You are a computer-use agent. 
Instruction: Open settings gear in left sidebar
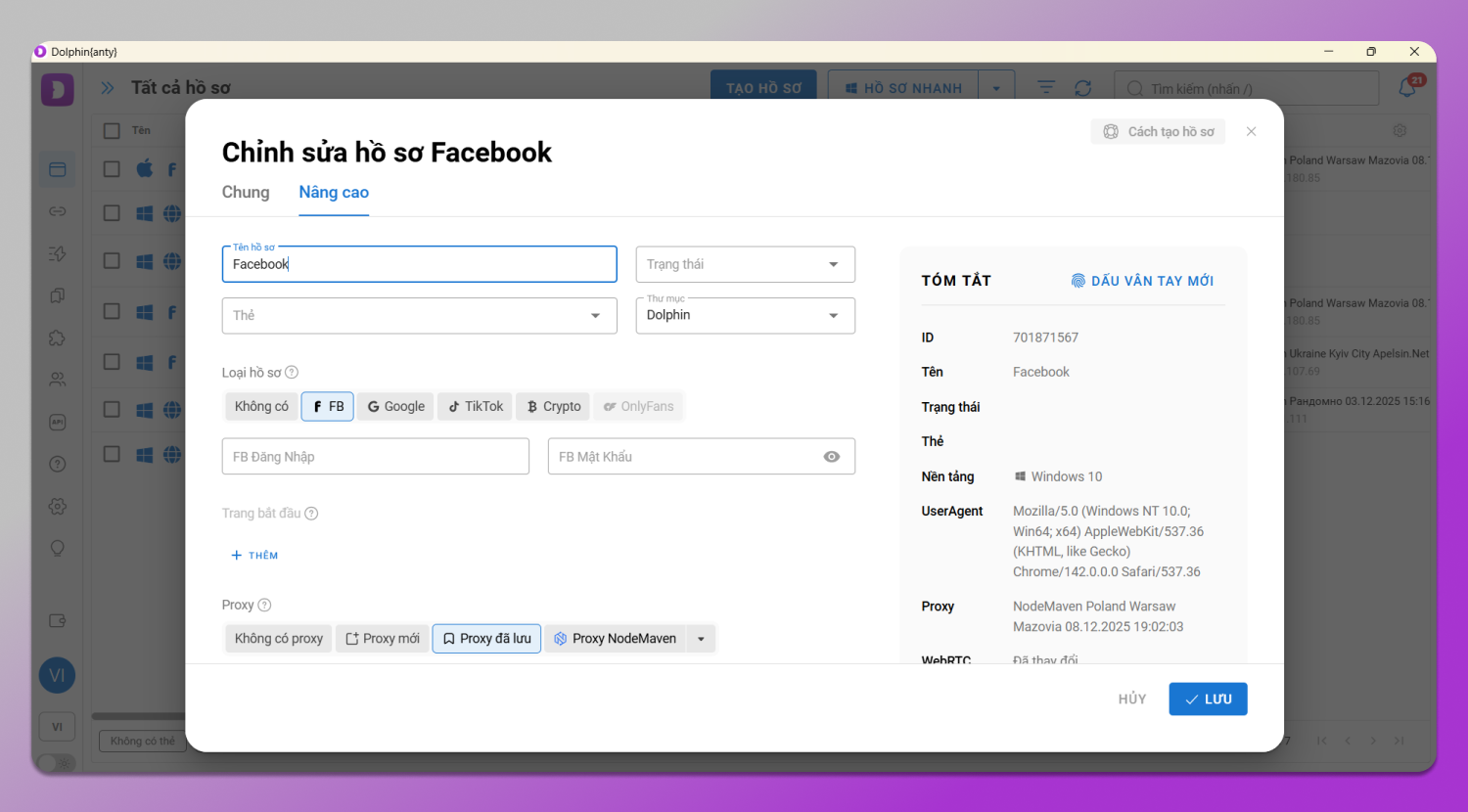(x=58, y=507)
